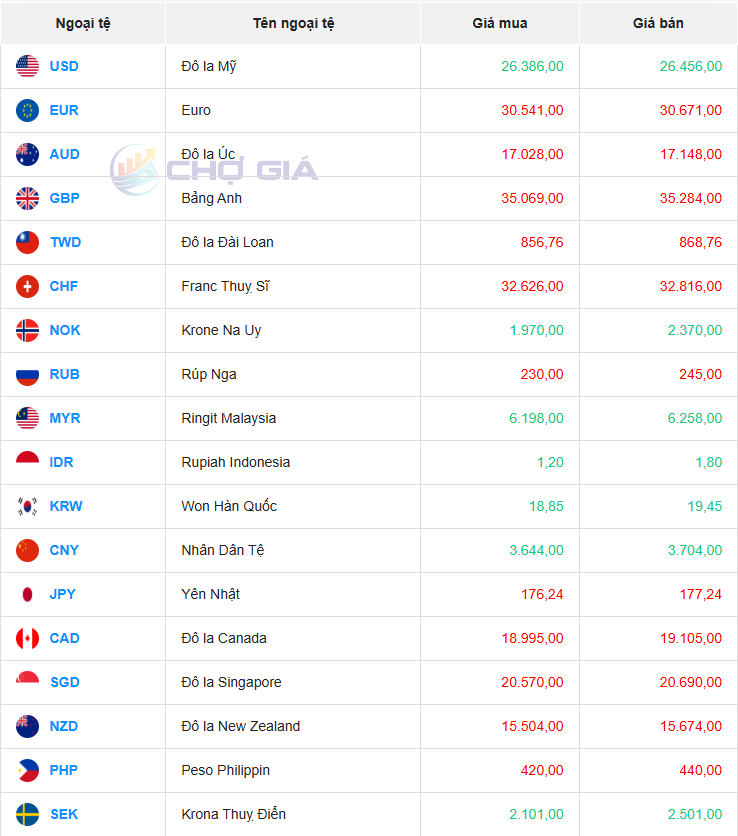The width and height of the screenshot is (738, 836).
Task: Open the JPY currency link
Action: click(63, 595)
